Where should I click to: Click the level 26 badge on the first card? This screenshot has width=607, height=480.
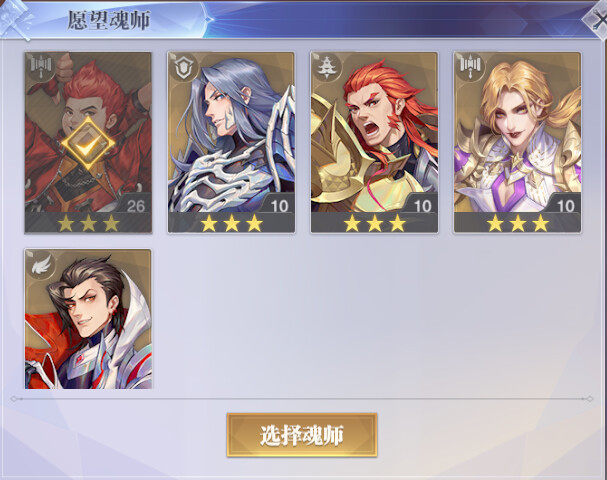click(x=135, y=206)
